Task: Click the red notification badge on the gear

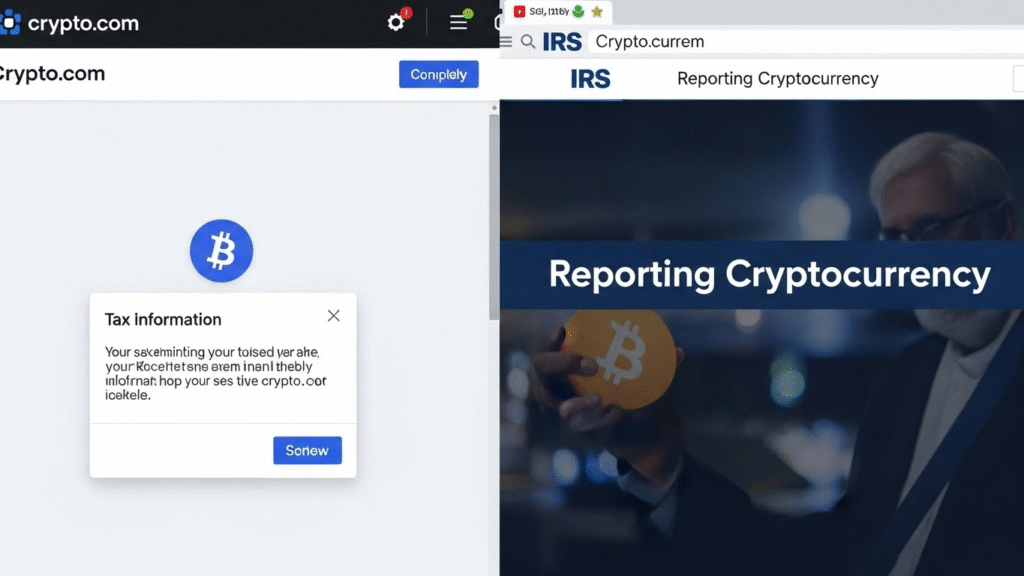Action: [x=405, y=11]
